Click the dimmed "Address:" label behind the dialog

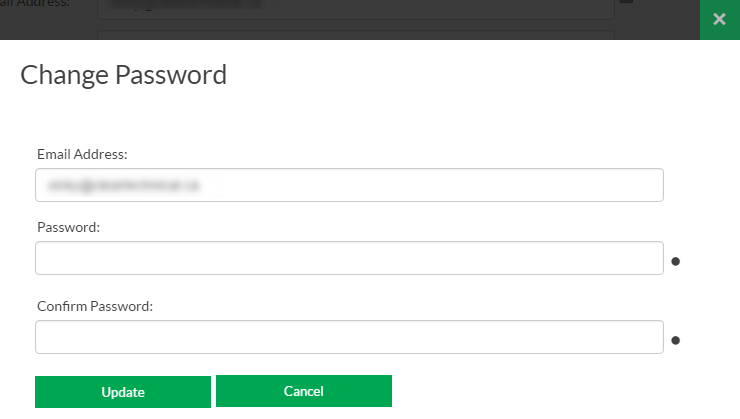42,4
